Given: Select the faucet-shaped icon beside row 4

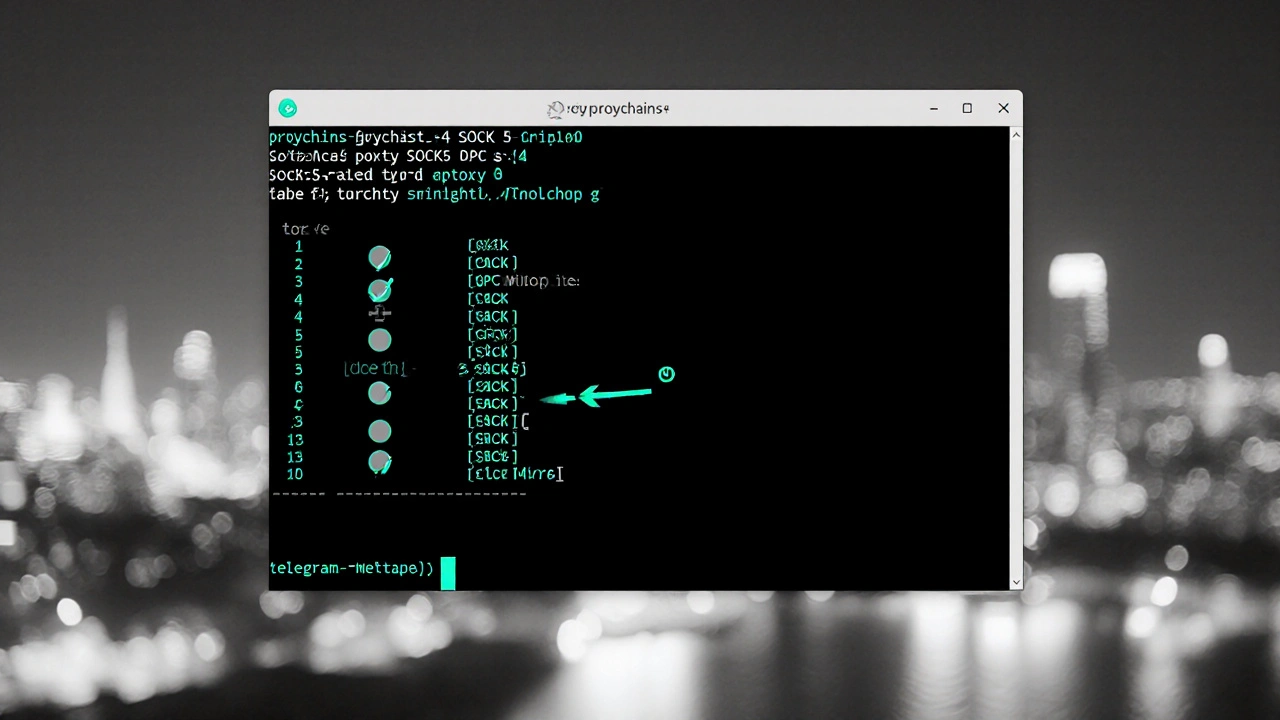Looking at the screenshot, I should [x=379, y=314].
